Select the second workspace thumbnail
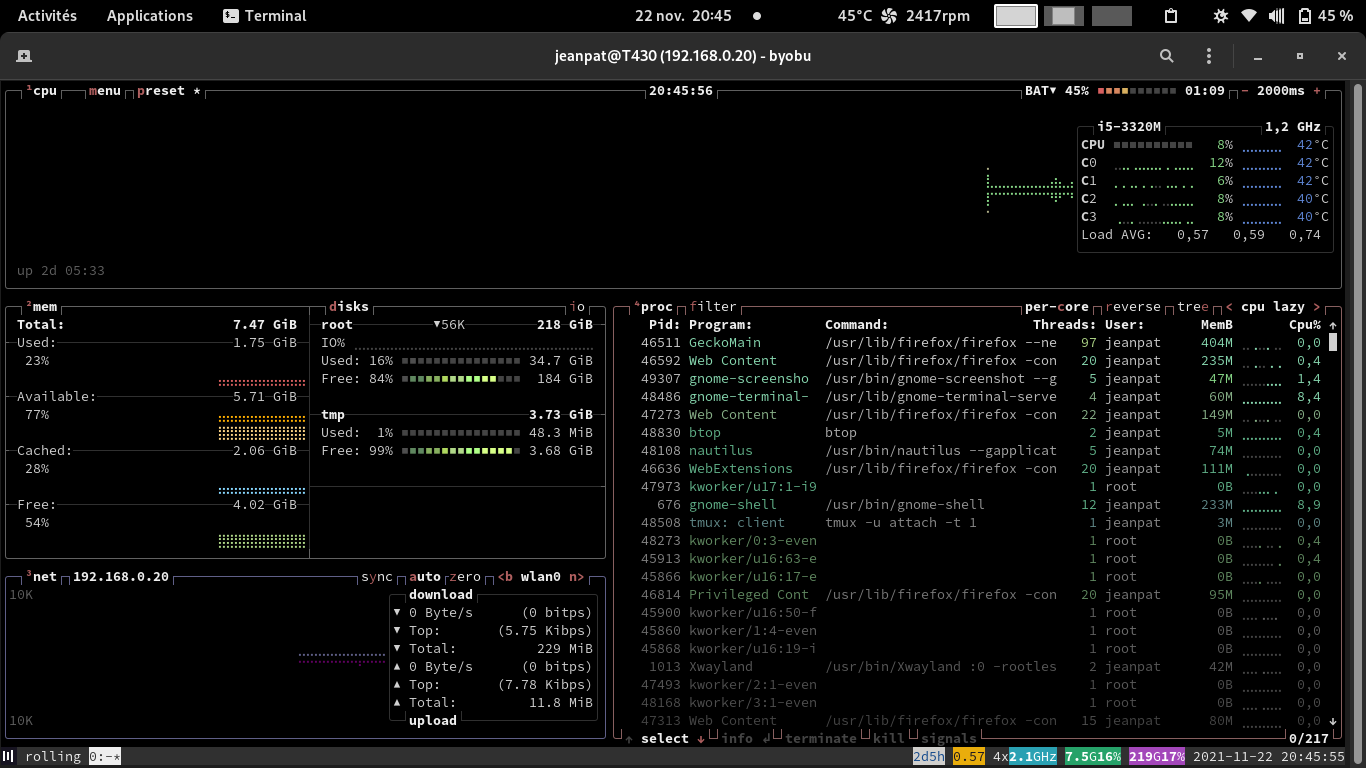The image size is (1366, 768). click(1064, 16)
